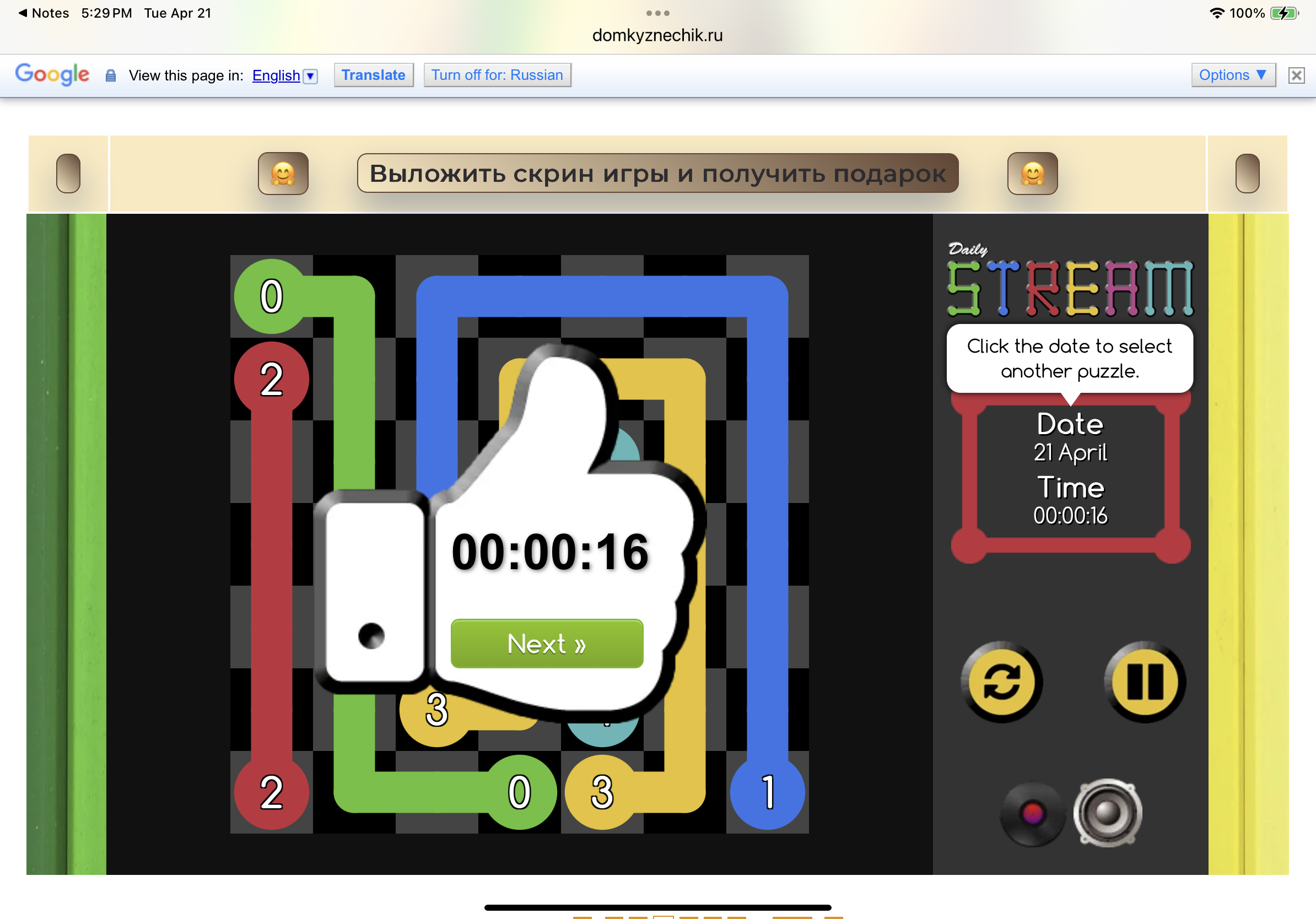
Task: Open the English language dropdown arrow
Action: click(310, 75)
